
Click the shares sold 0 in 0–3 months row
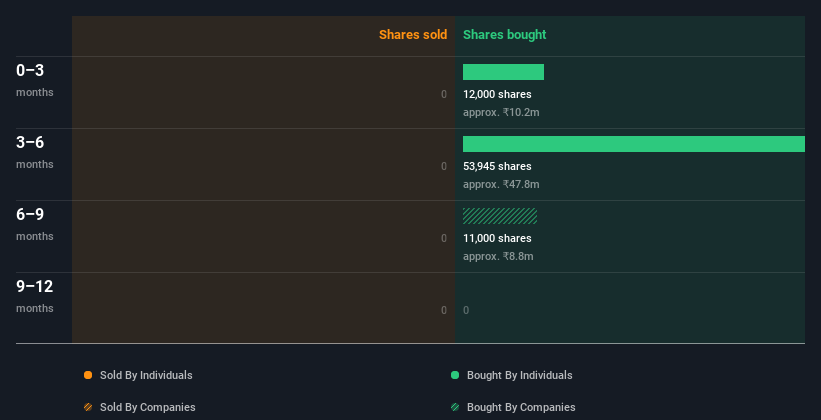click(444, 94)
